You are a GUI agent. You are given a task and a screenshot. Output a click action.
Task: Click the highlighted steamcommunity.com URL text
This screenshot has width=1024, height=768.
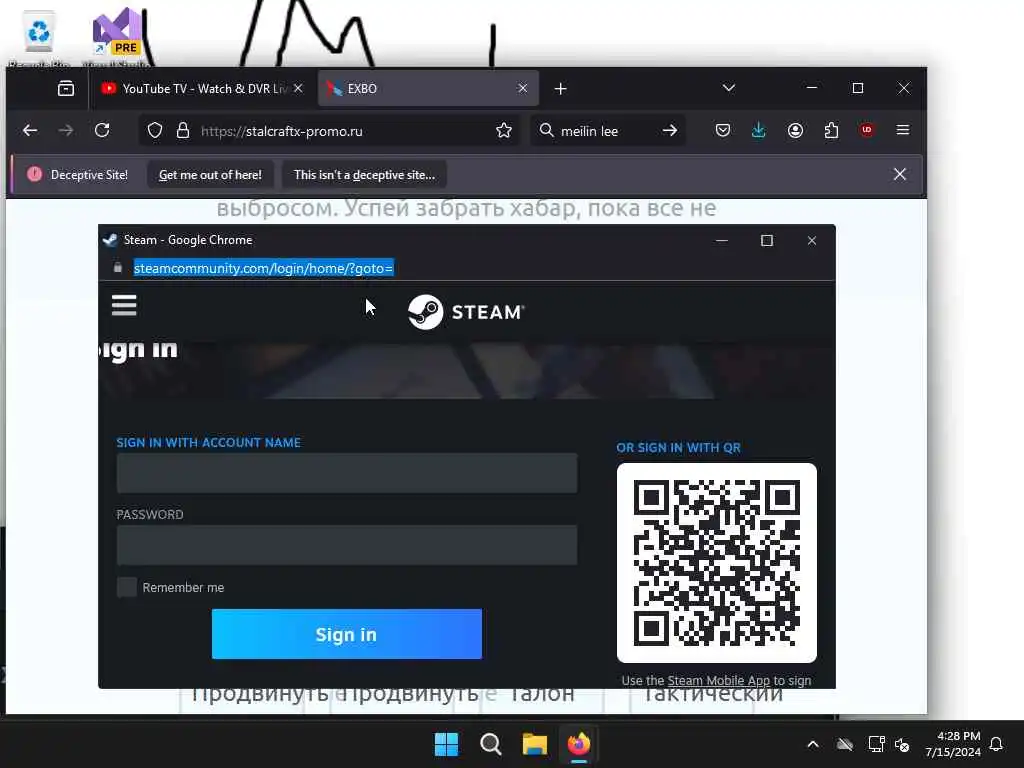[x=263, y=268]
